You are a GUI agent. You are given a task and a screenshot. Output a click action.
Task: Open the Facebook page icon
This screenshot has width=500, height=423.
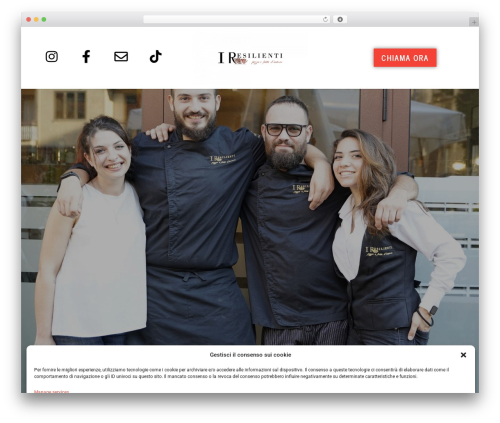pos(86,56)
